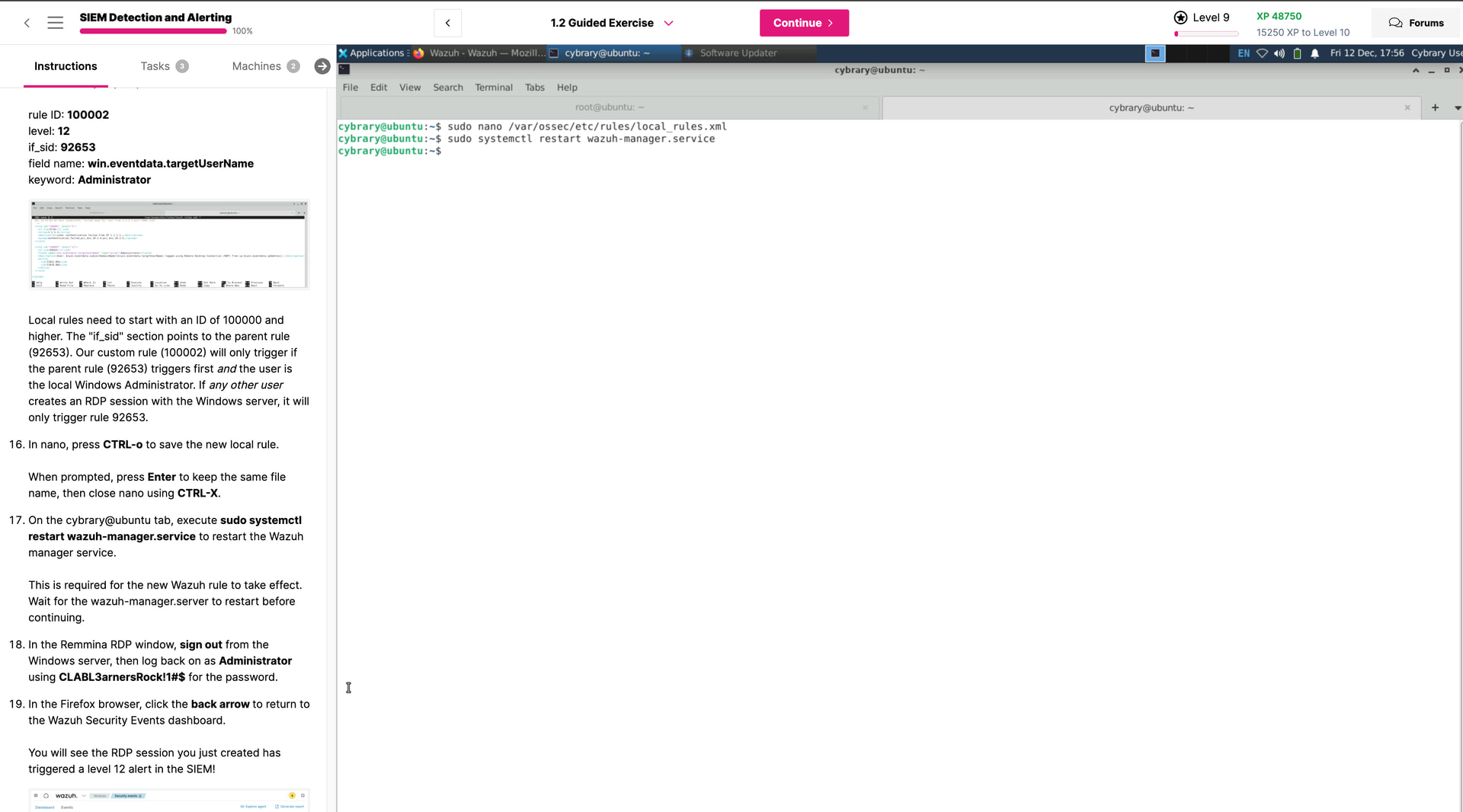Screen dimensions: 1463x812
Task: Click the course progress bar at 100%
Action: click(152, 31)
